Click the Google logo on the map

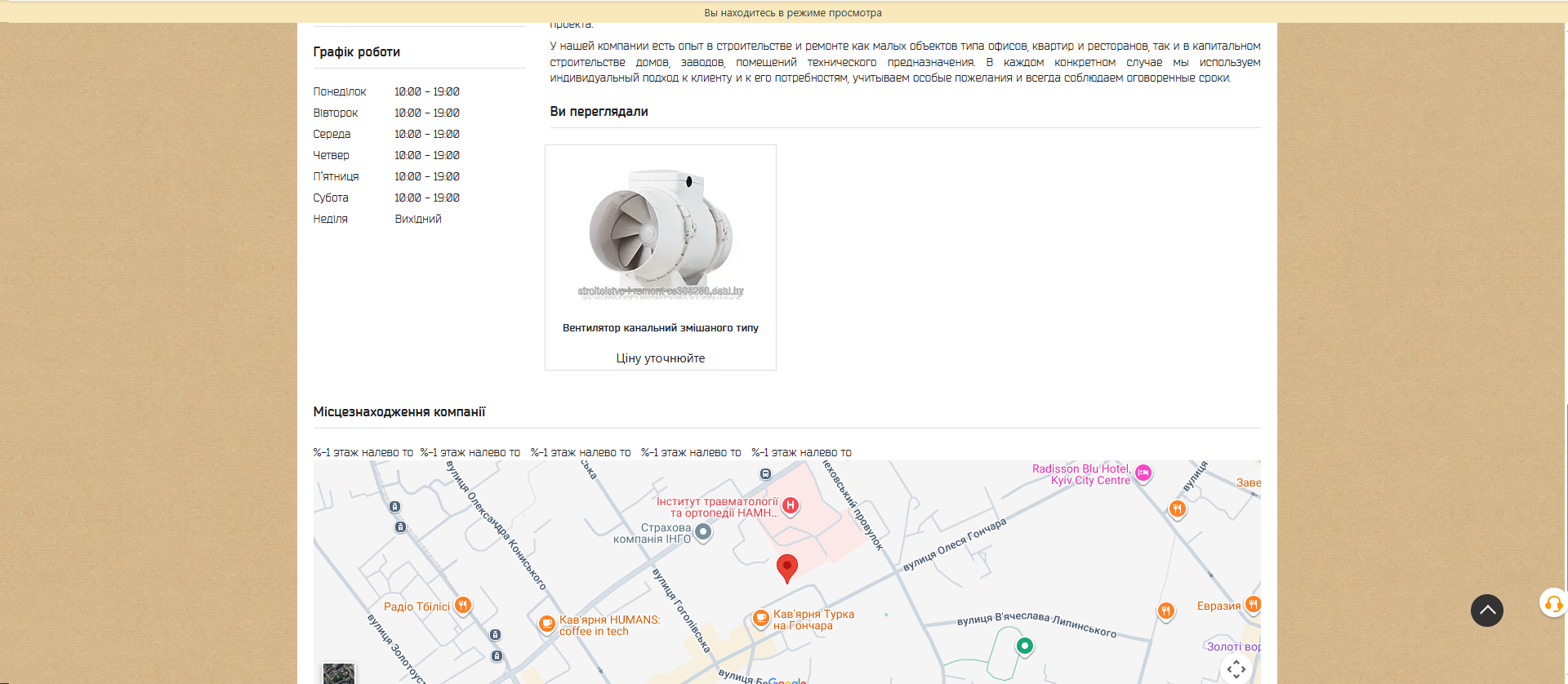tap(786, 680)
